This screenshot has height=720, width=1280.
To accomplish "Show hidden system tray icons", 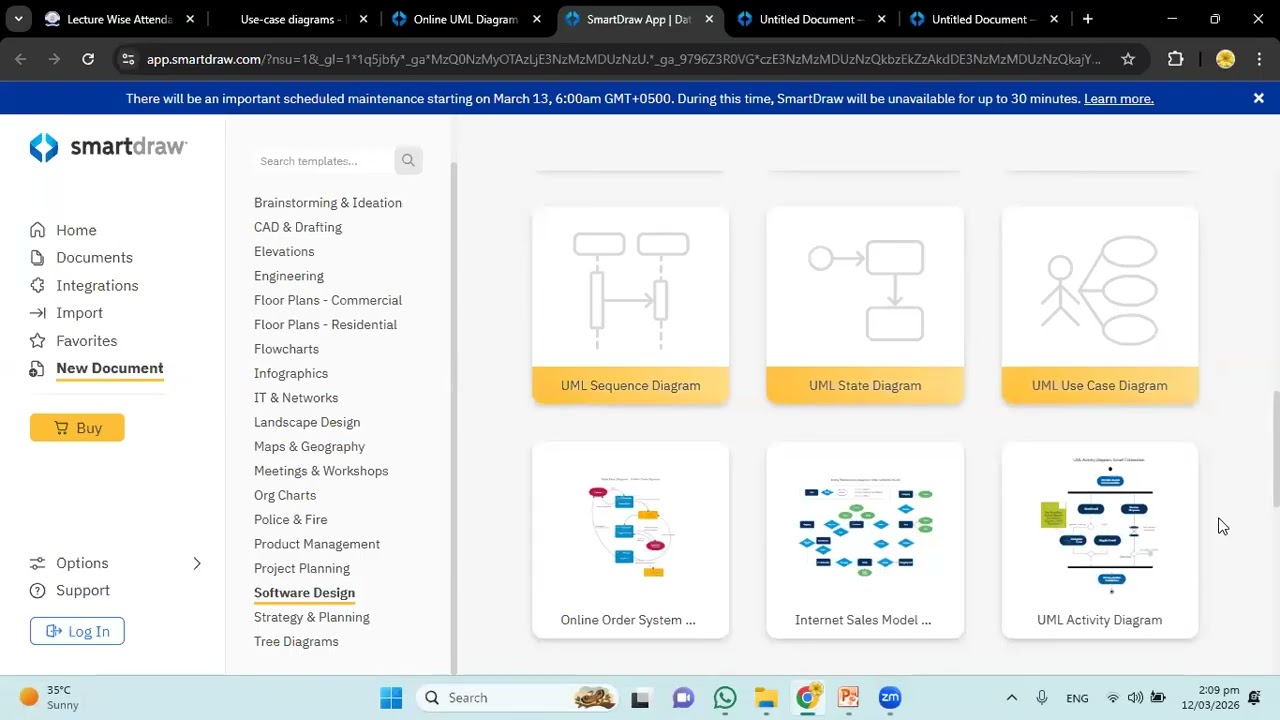I will tap(1011, 697).
